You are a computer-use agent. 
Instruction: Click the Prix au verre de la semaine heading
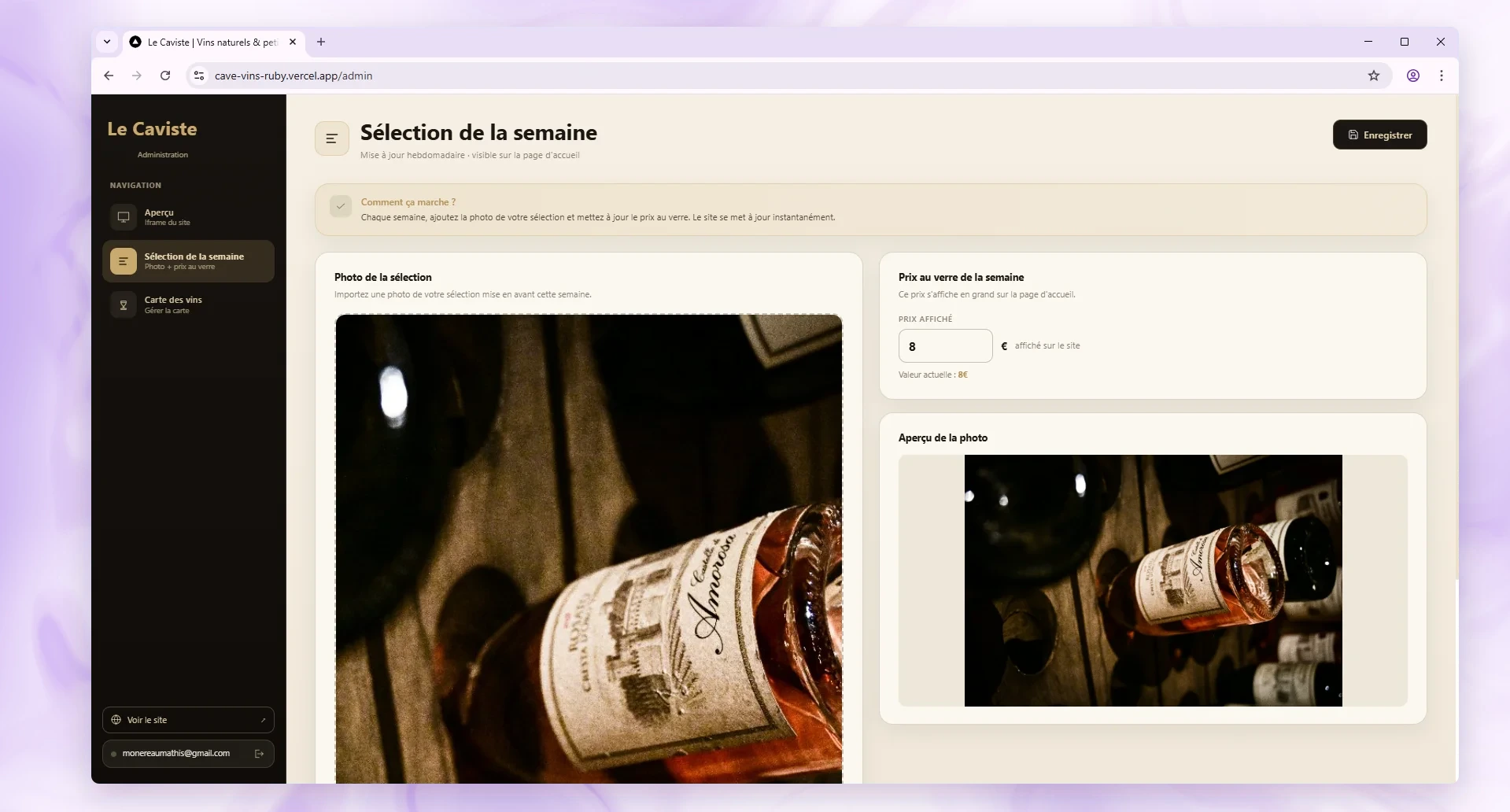pyautogui.click(x=961, y=277)
